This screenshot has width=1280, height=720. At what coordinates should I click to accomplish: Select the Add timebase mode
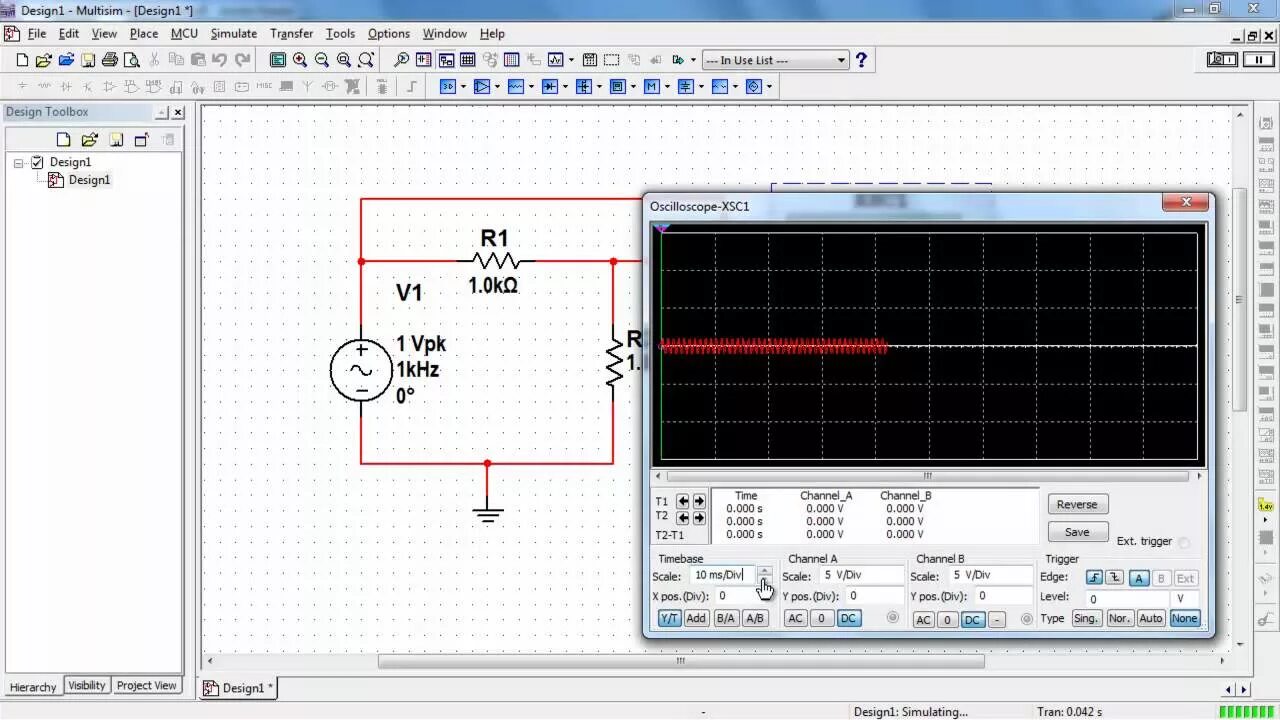tap(697, 619)
